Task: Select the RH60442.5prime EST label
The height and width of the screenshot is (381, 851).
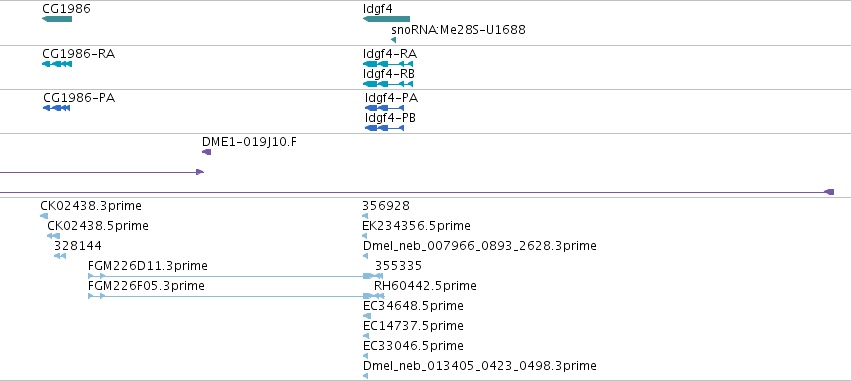Action: point(426,285)
